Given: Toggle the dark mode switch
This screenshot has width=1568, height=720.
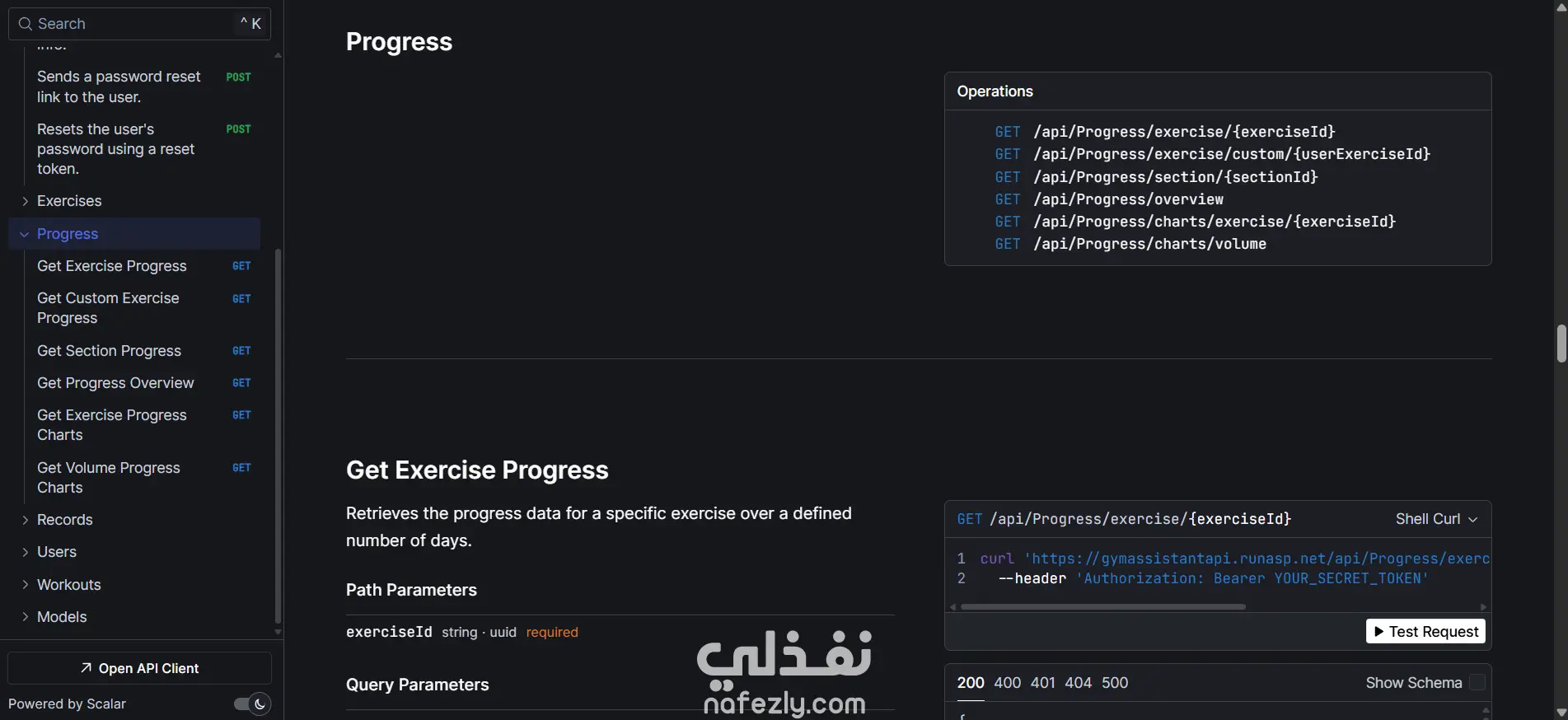Looking at the screenshot, I should click(251, 704).
